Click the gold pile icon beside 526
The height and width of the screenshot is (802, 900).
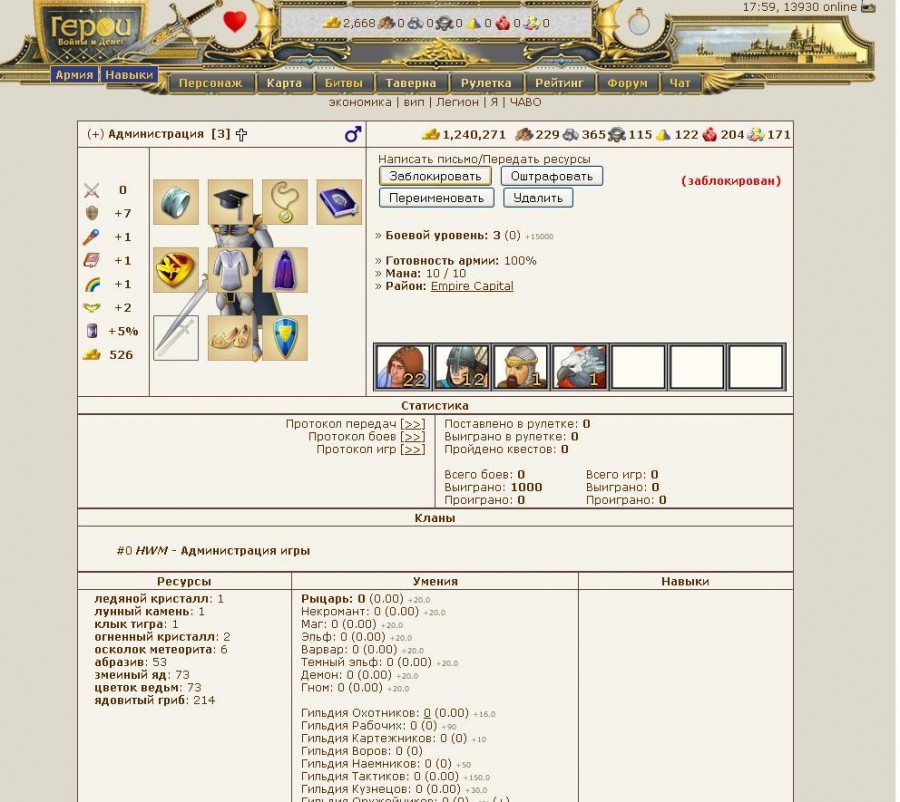91,355
